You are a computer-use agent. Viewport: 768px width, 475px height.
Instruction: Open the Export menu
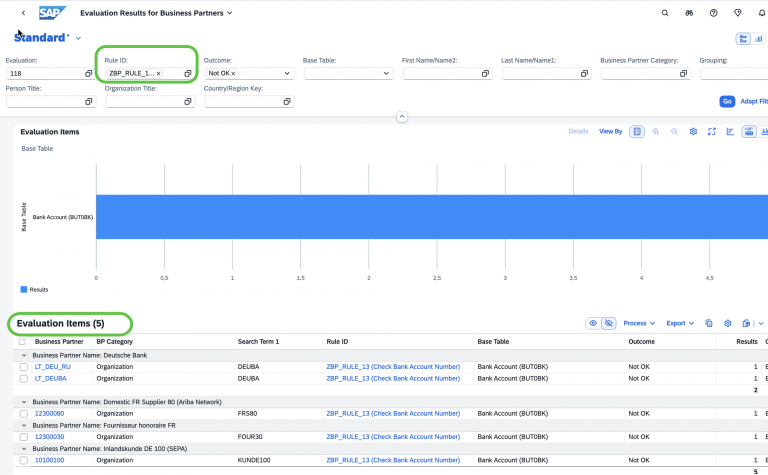(x=680, y=323)
